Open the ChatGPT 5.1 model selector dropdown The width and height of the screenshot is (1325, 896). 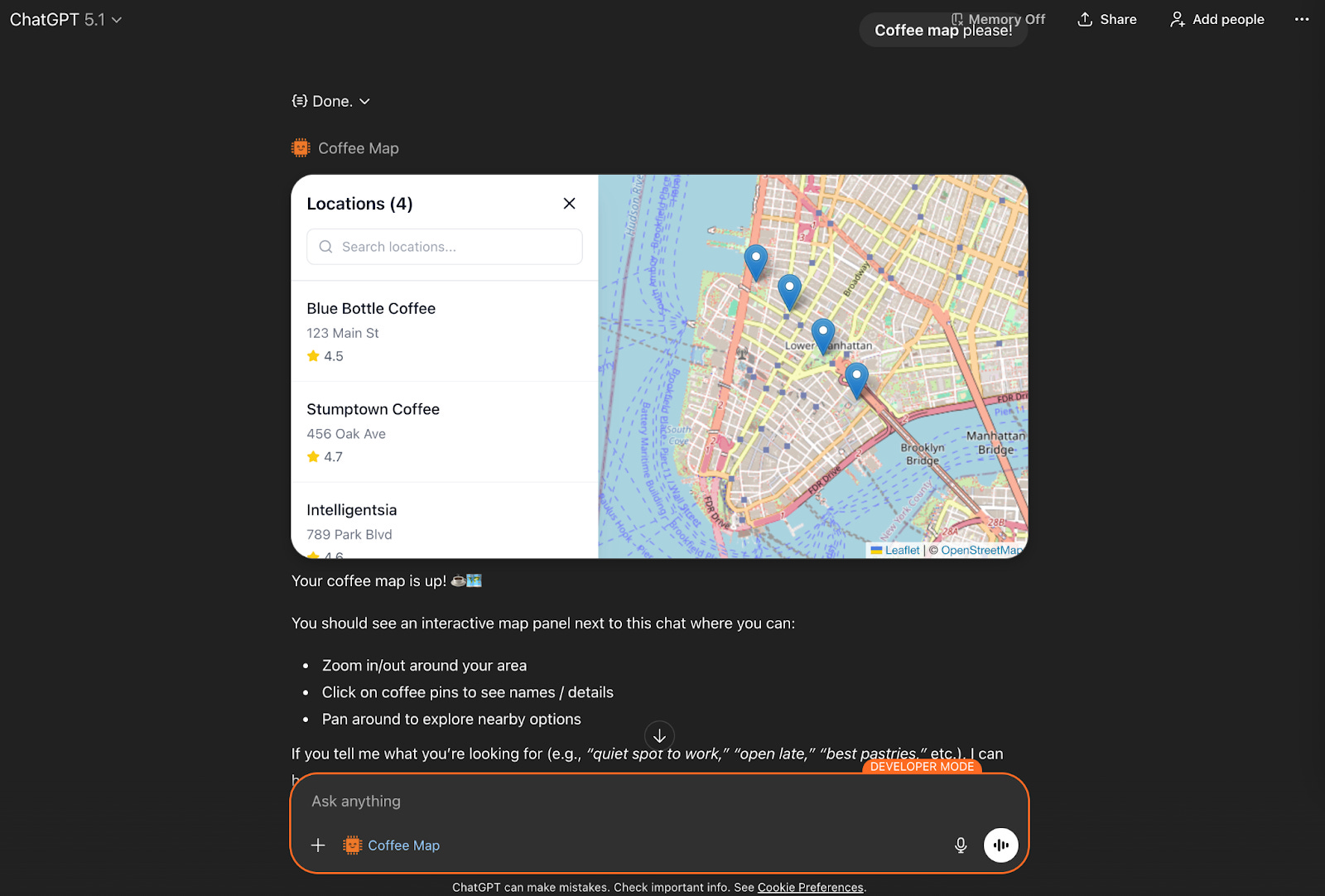[65, 19]
